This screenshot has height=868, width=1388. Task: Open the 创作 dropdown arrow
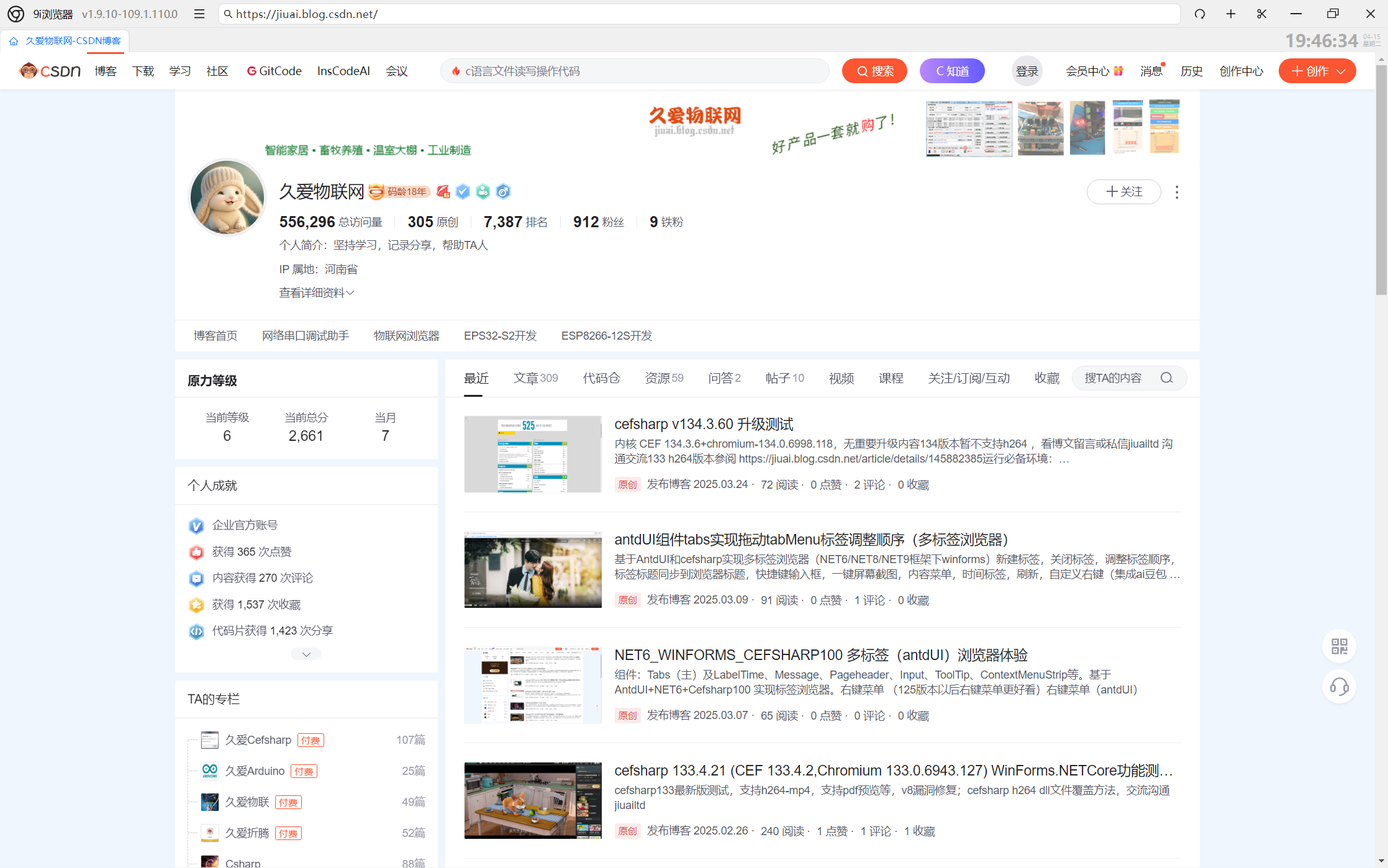point(1341,71)
